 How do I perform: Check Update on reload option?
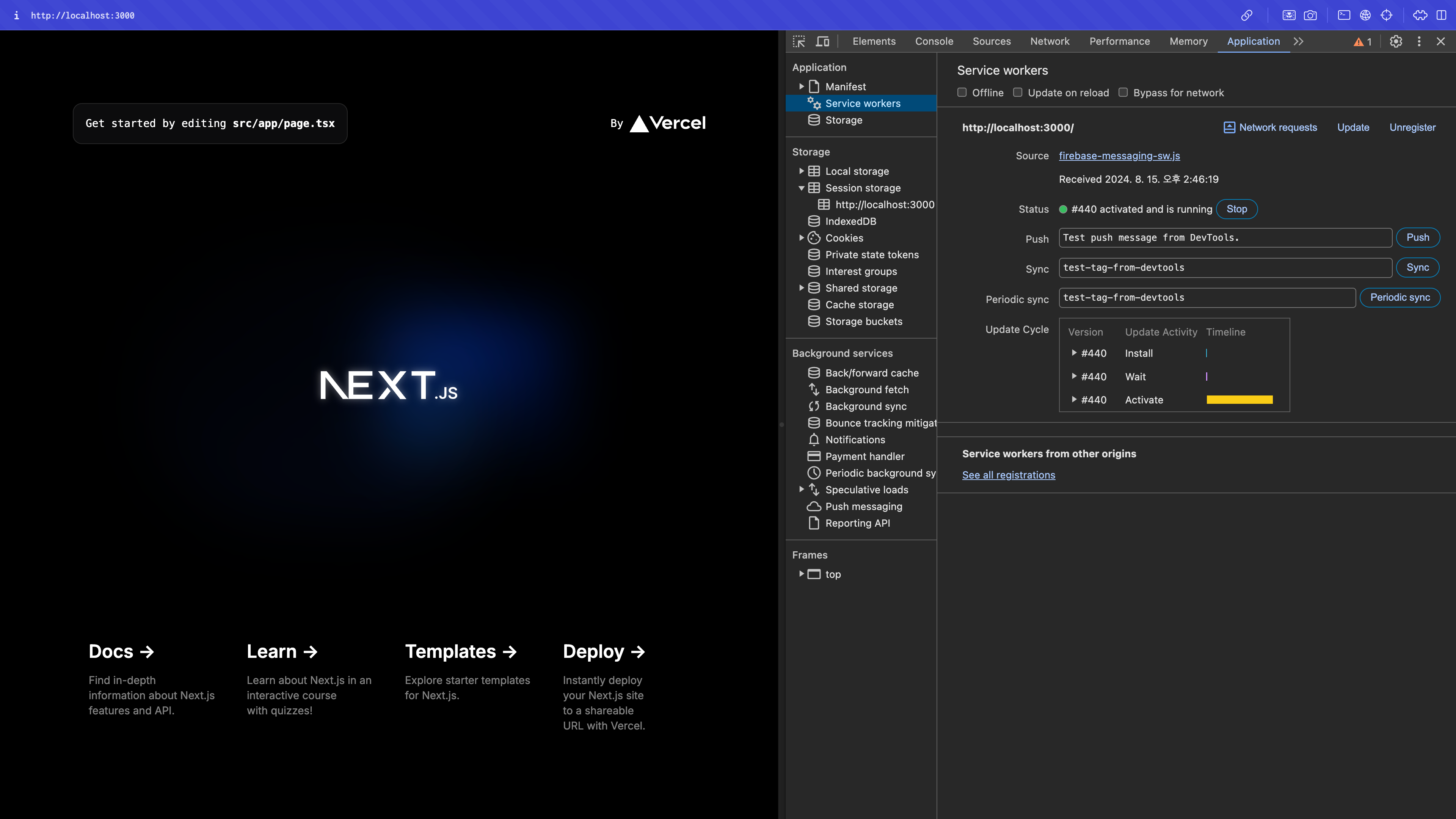click(1017, 93)
